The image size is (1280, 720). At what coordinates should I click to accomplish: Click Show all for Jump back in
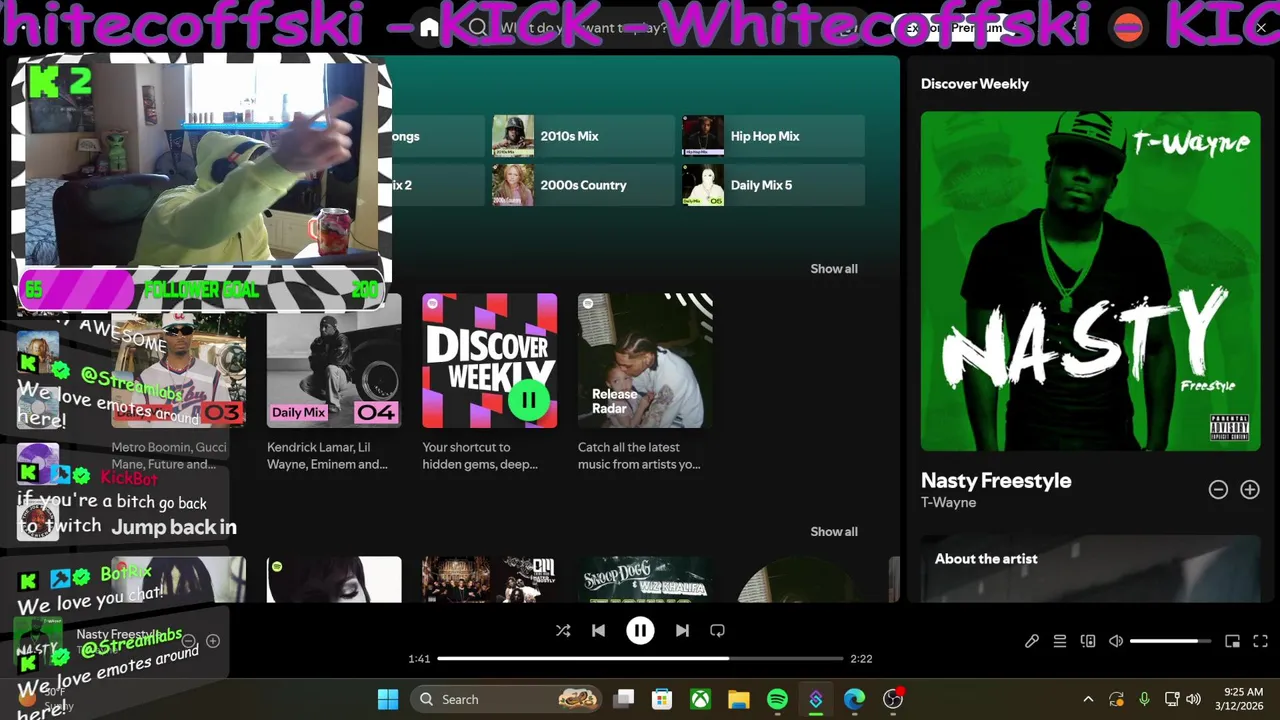[834, 531]
